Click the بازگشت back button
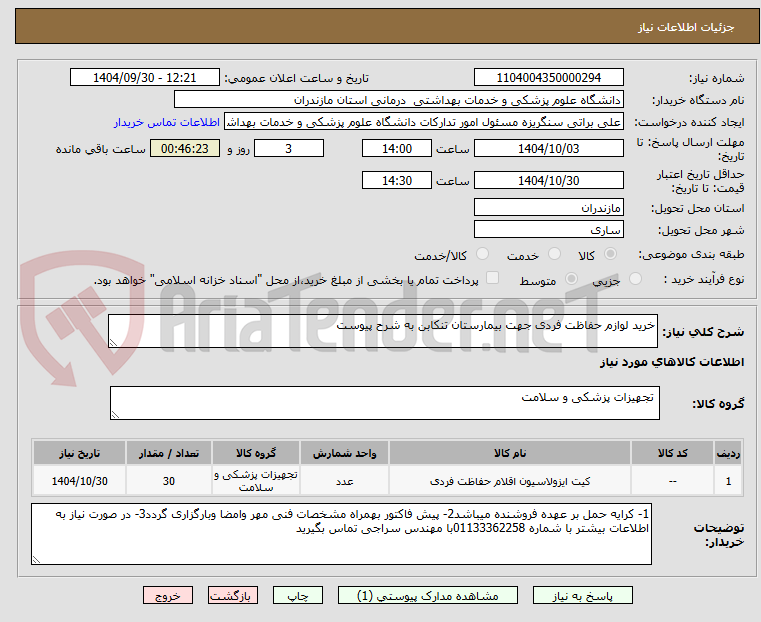Screen dimensions: 761x622 233,595
